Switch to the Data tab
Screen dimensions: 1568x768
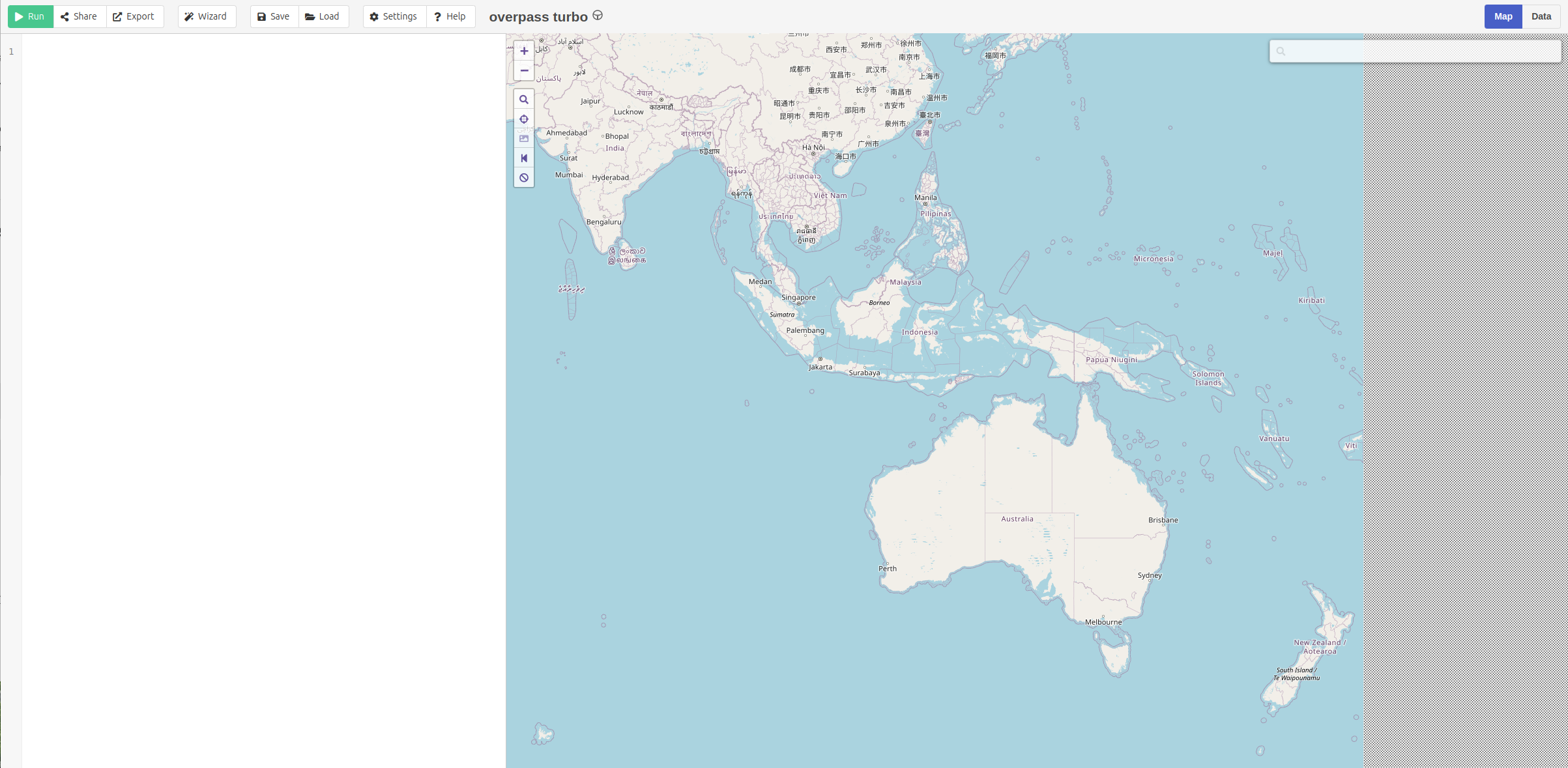pos(1541,16)
